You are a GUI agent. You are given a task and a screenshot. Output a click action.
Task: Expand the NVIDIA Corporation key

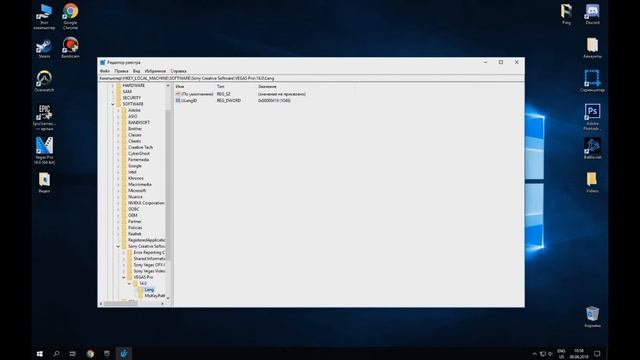point(118,203)
